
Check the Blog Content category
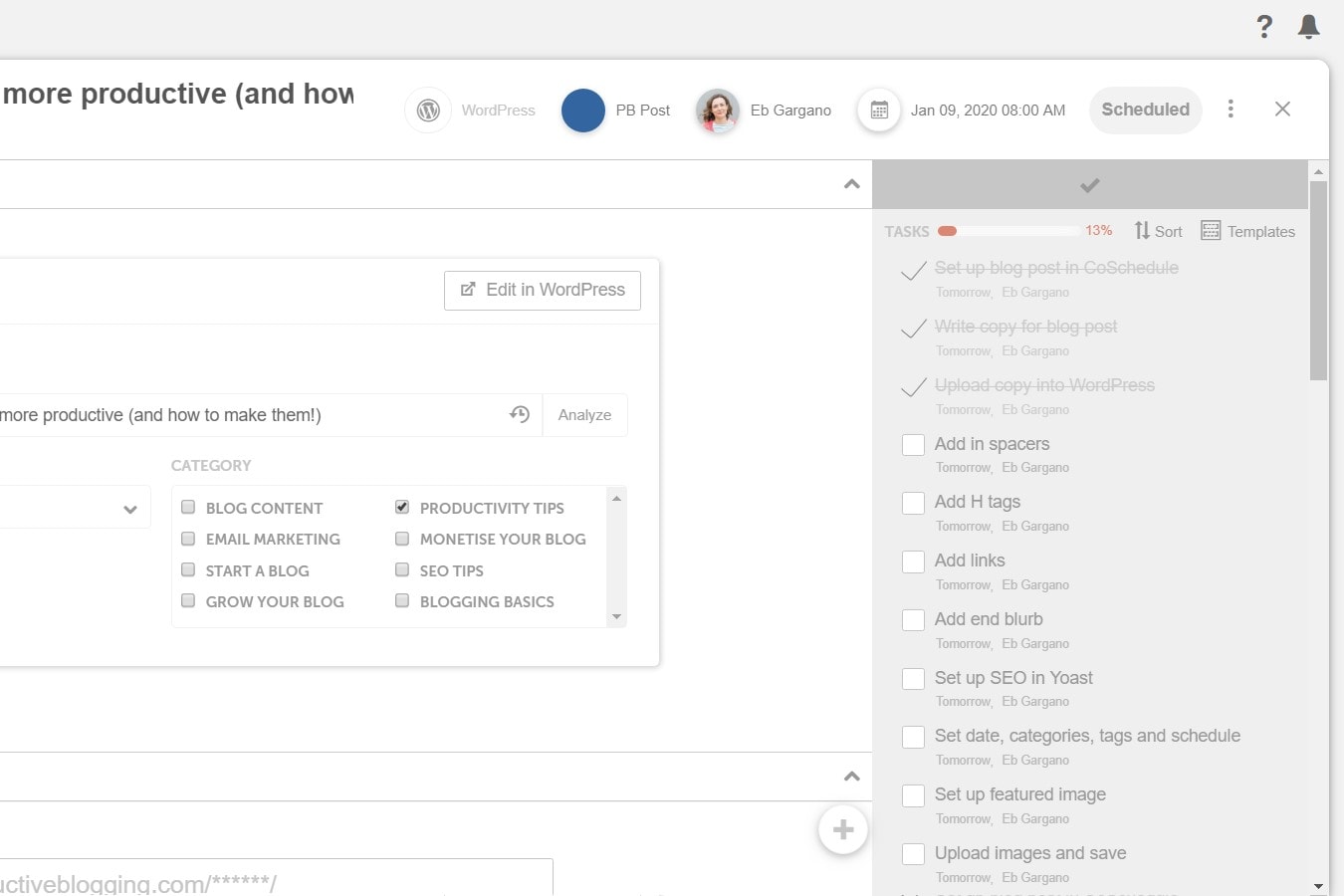pyautogui.click(x=188, y=507)
